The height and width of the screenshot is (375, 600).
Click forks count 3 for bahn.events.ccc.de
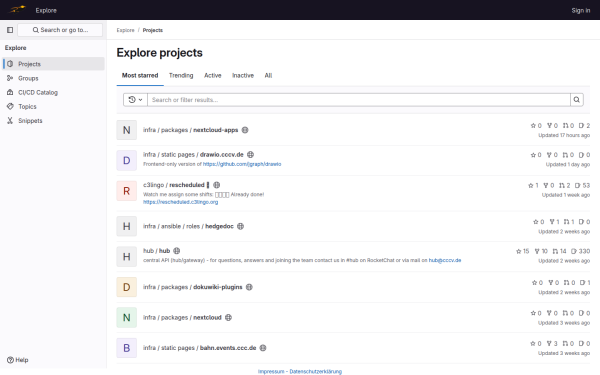552,344
